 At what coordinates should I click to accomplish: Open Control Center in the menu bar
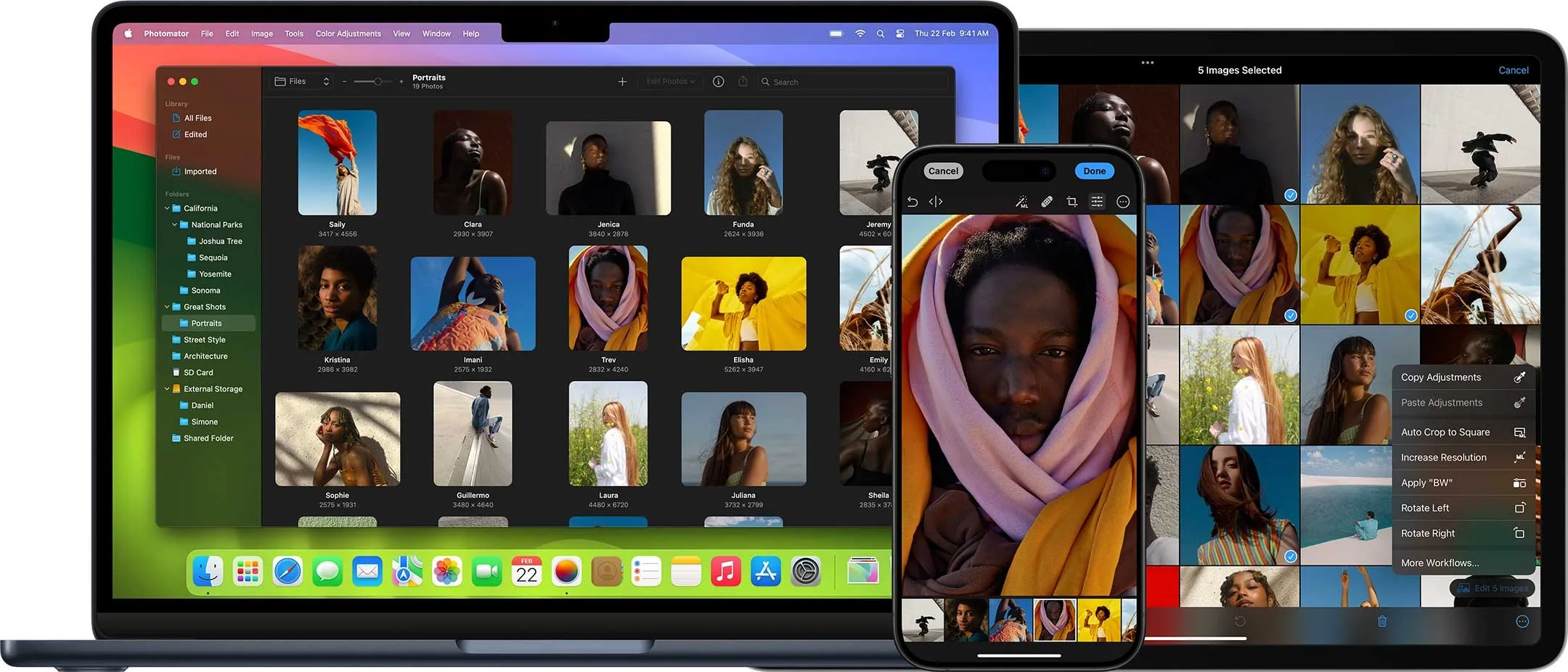coord(900,33)
